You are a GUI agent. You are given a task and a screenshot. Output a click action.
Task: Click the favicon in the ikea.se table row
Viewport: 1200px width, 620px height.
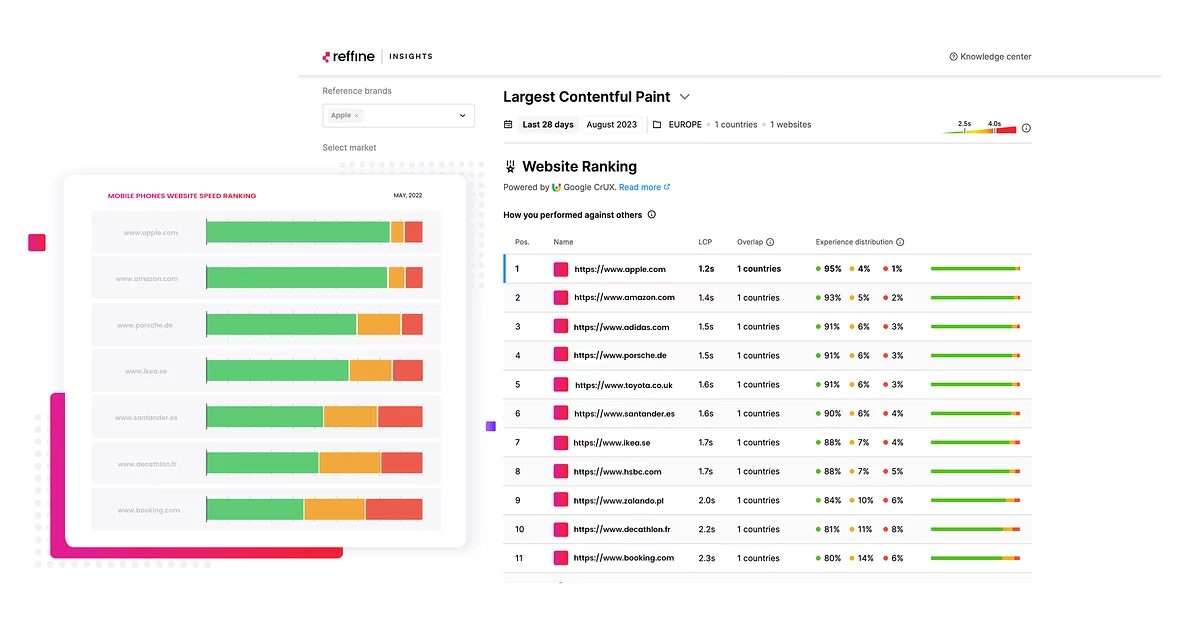coord(560,443)
